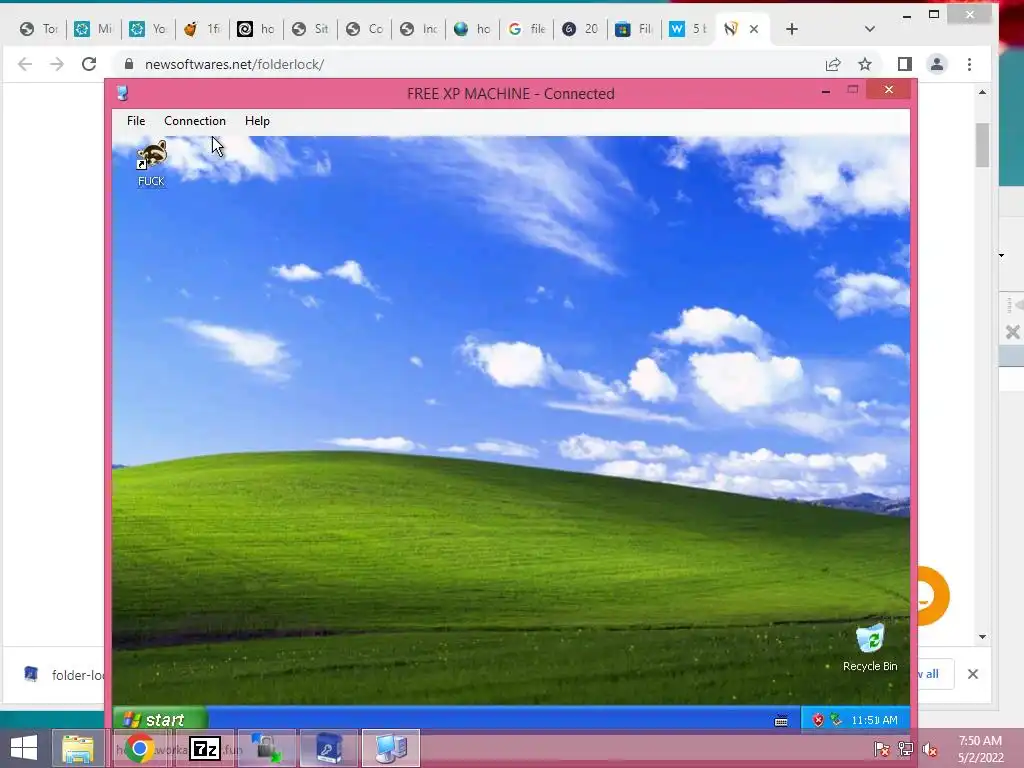Bookmark this page with the star icon
Viewport: 1024px width, 768px height.
tap(865, 64)
